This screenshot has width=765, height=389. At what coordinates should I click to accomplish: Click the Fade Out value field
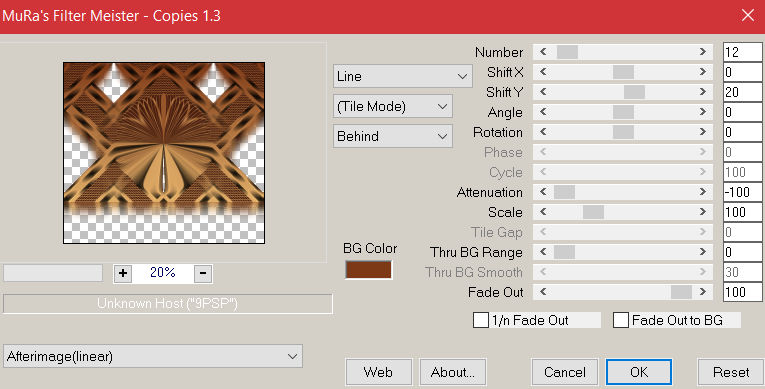(x=743, y=292)
